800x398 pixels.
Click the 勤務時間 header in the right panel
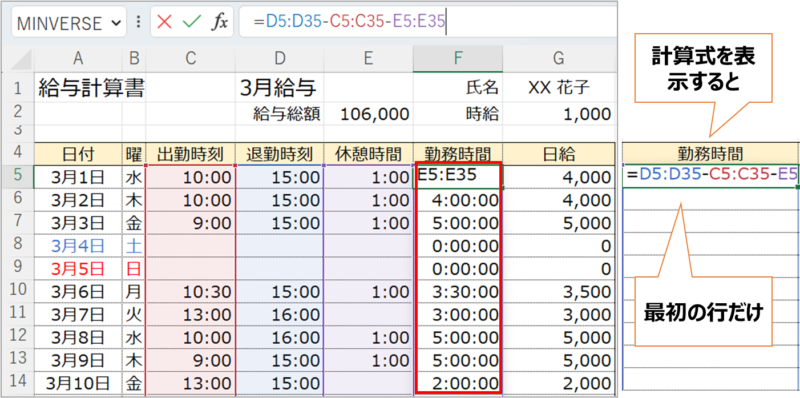(x=710, y=154)
